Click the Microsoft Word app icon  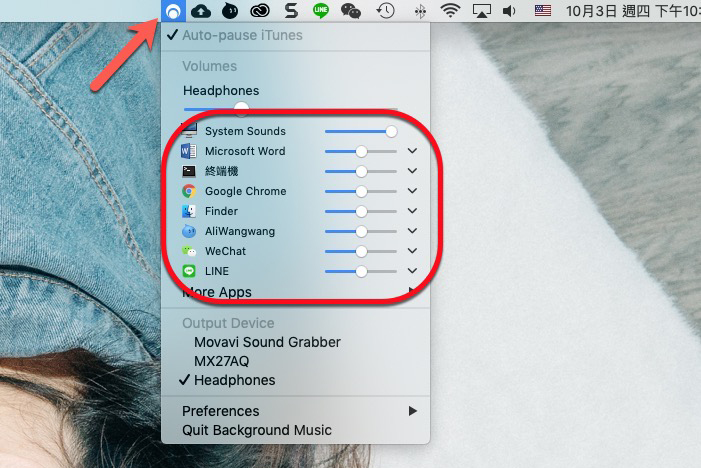tap(189, 151)
